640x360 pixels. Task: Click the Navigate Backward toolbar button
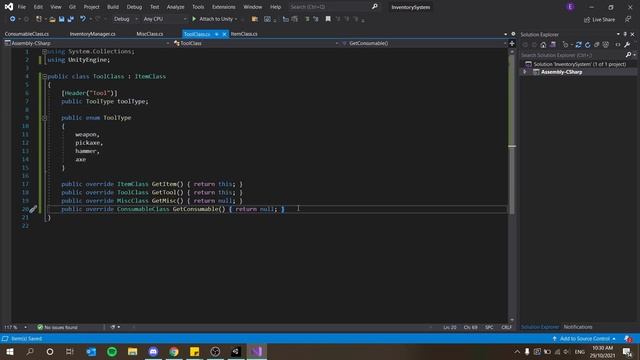[13, 19]
